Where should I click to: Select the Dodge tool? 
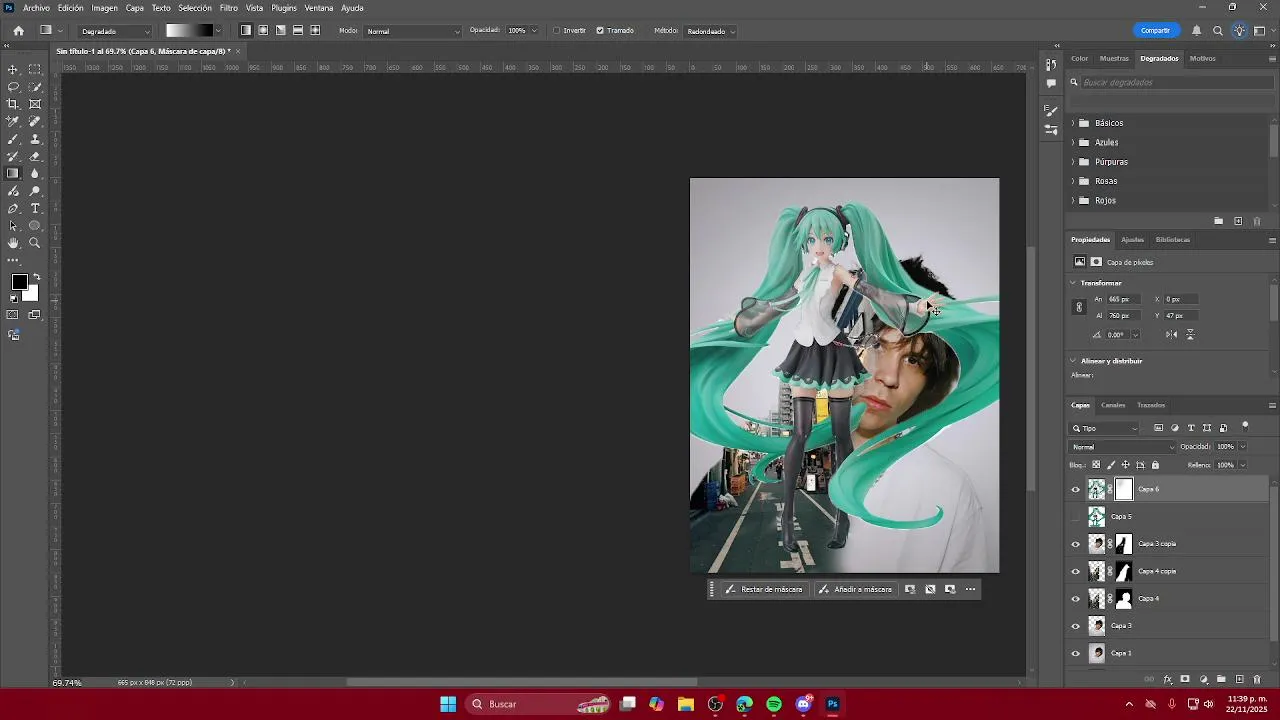click(x=35, y=191)
